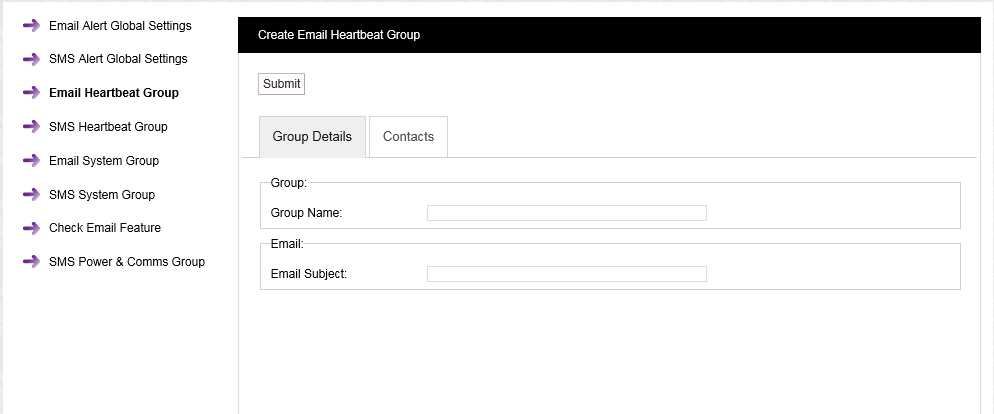994x414 pixels.
Task: Click the arrow icon beside Email Alert Global Settings
Action: coord(31,26)
